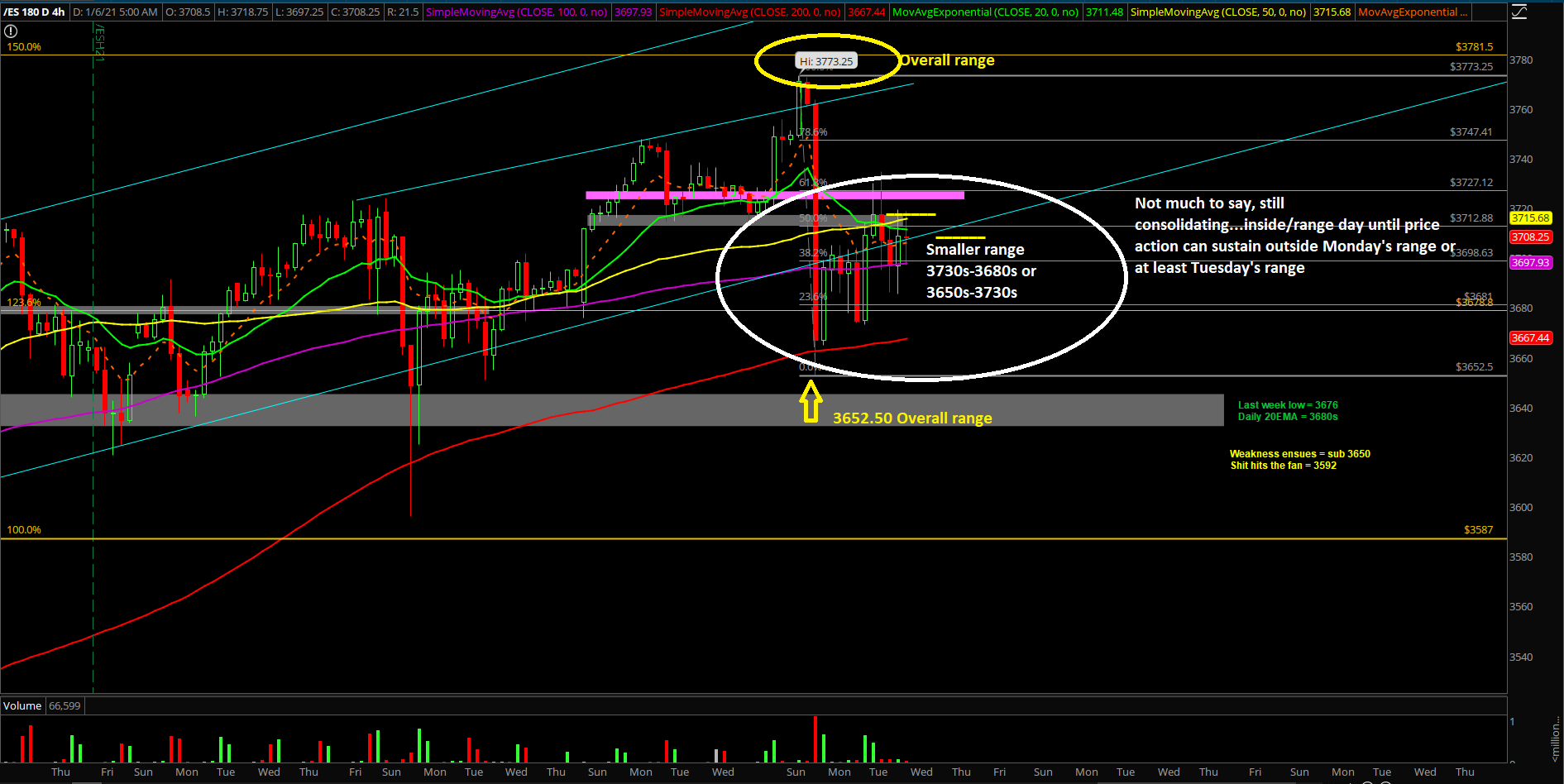Select the SimpleMovingAvg 200 study label
Image resolution: width=1564 pixels, height=784 pixels.
749,12
